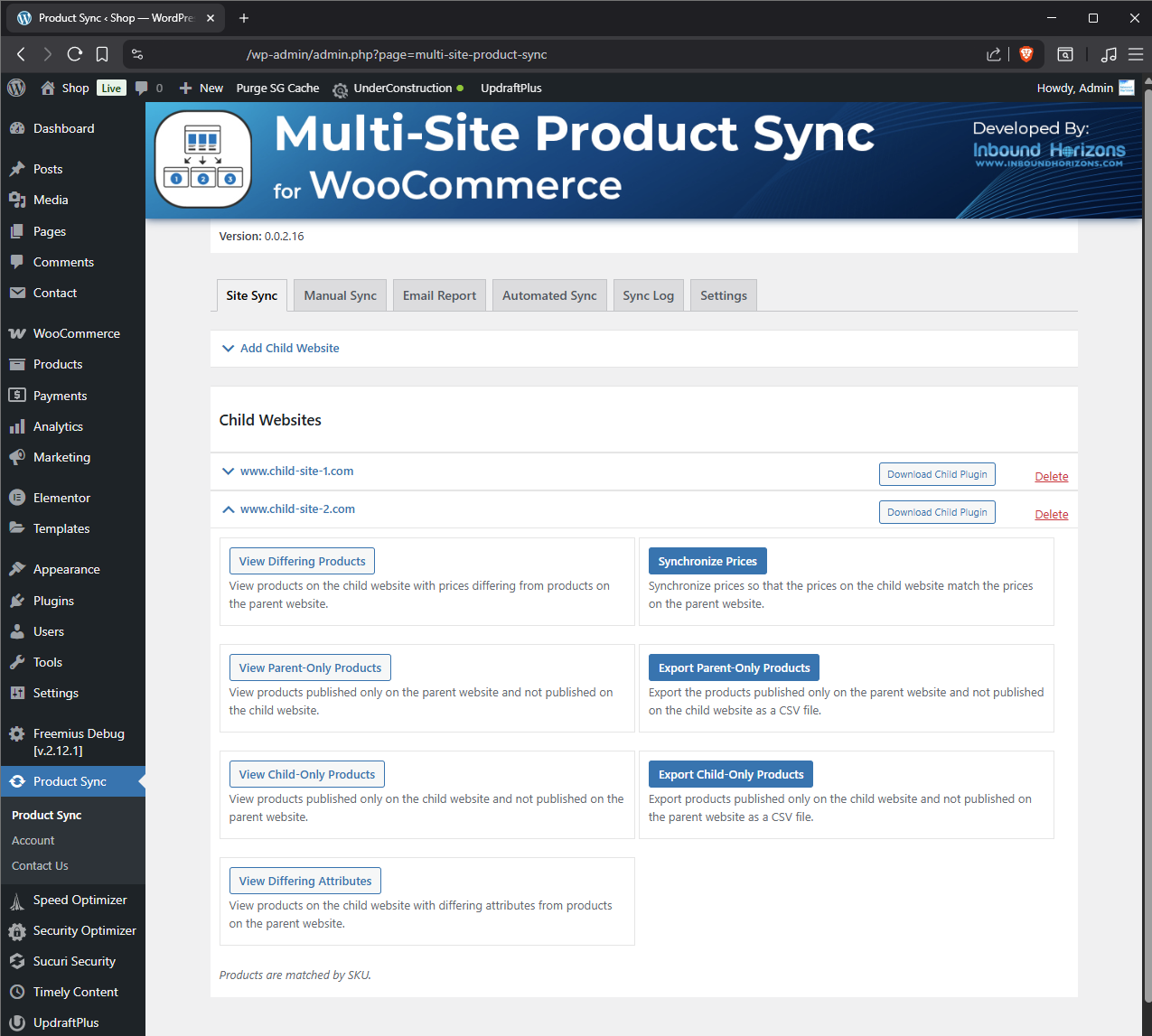Switch to the Manual Sync tab
Image resolution: width=1152 pixels, height=1036 pixels.
click(340, 295)
